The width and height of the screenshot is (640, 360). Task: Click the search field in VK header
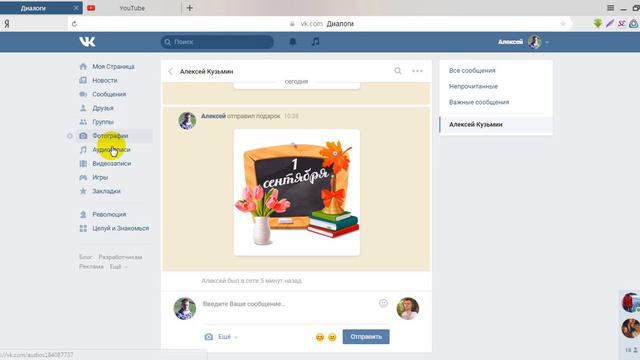click(217, 42)
